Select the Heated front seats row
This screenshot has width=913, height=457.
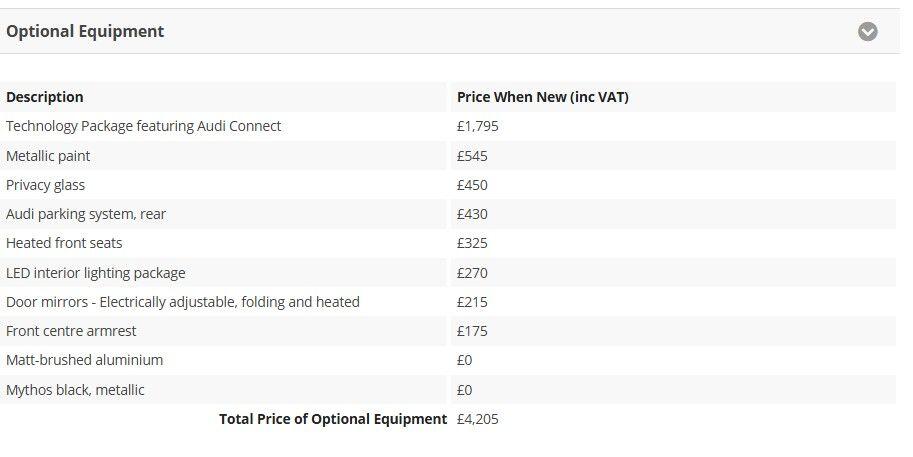448,243
